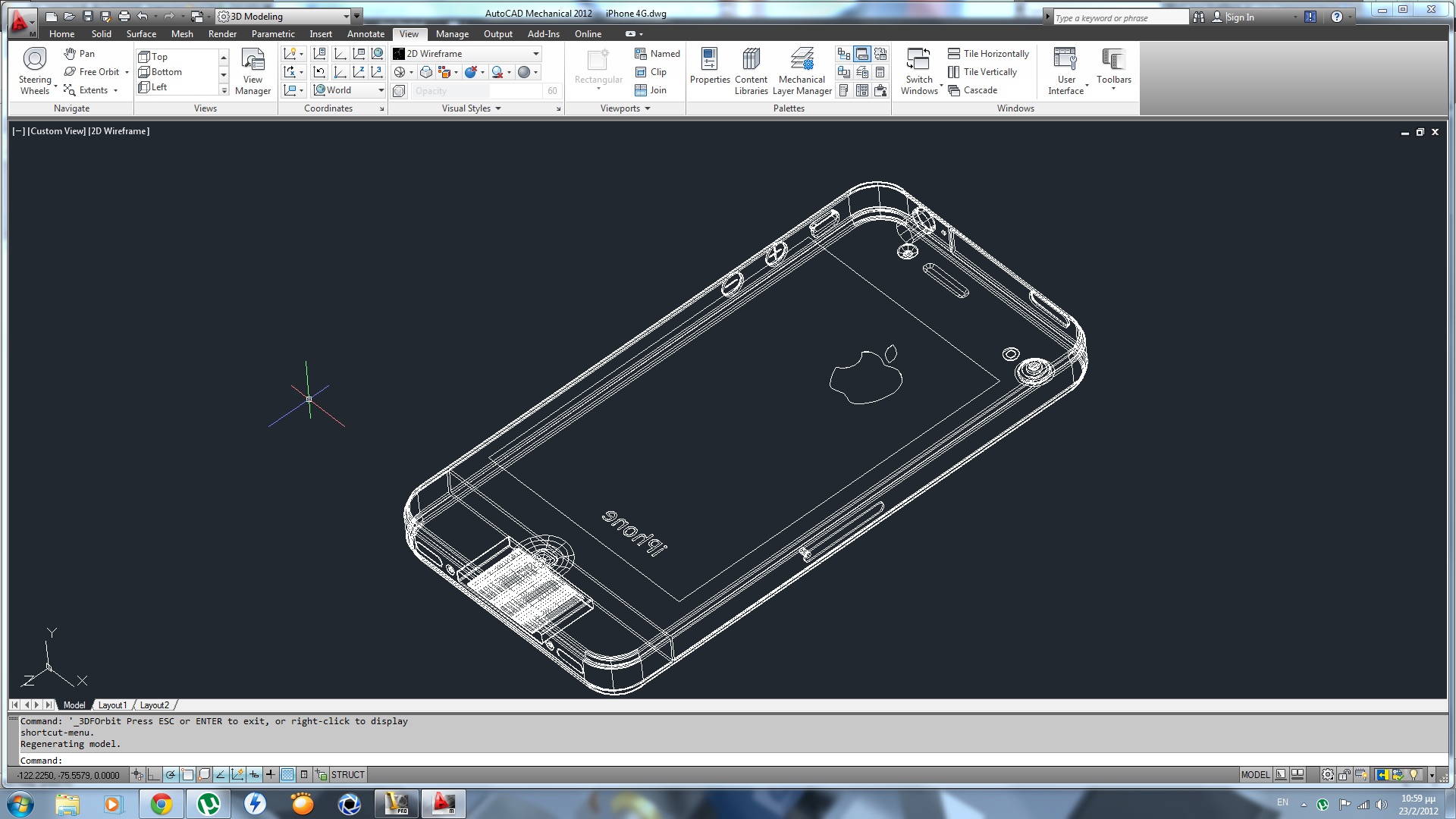Open the User Interface options

point(1065,71)
